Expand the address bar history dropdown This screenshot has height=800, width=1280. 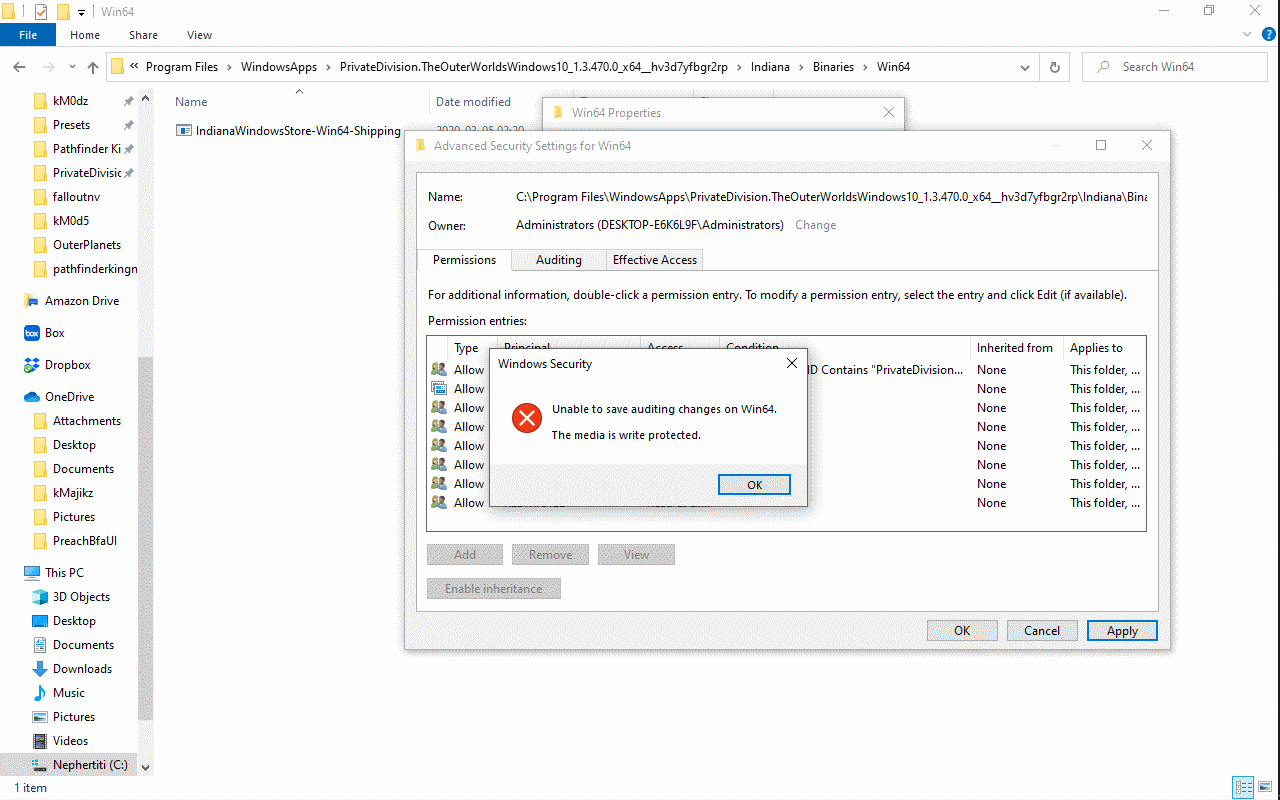coord(1025,67)
